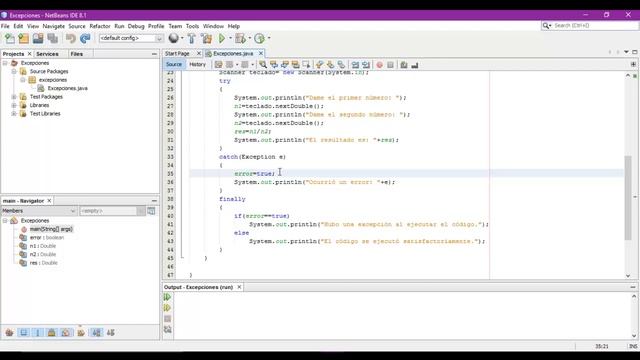
Task: Switch editor to History view
Action: pyautogui.click(x=197, y=64)
